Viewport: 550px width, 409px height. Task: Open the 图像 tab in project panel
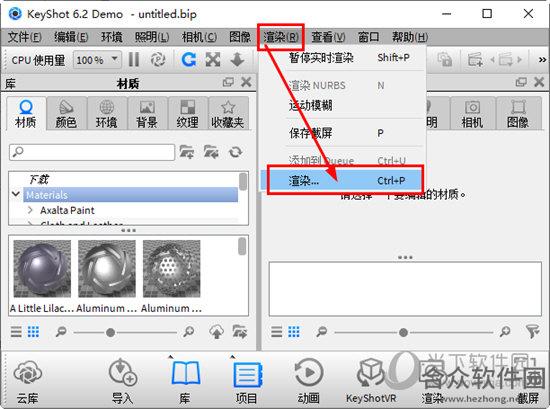point(518,114)
